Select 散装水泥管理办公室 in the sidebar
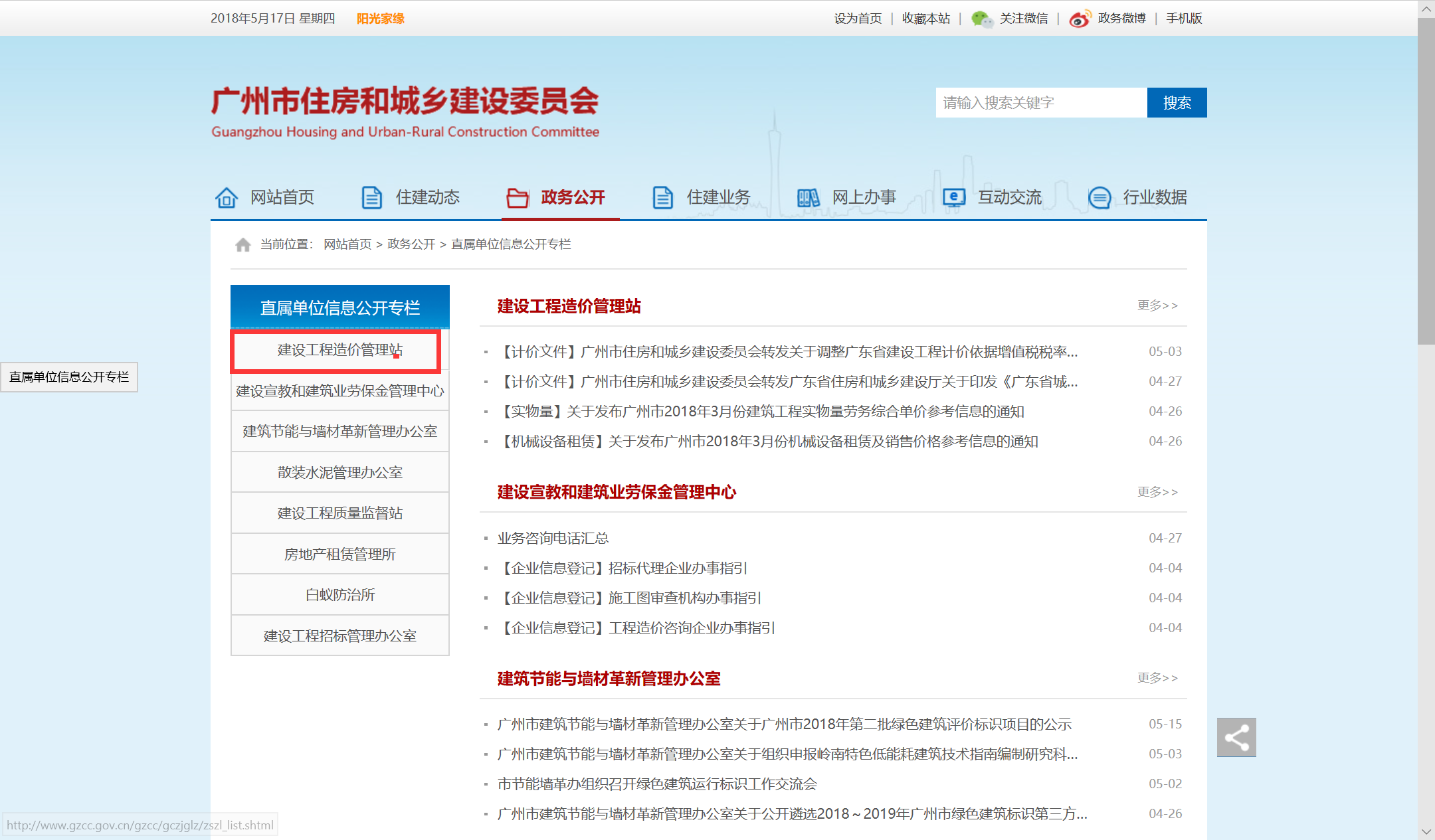 (340, 473)
